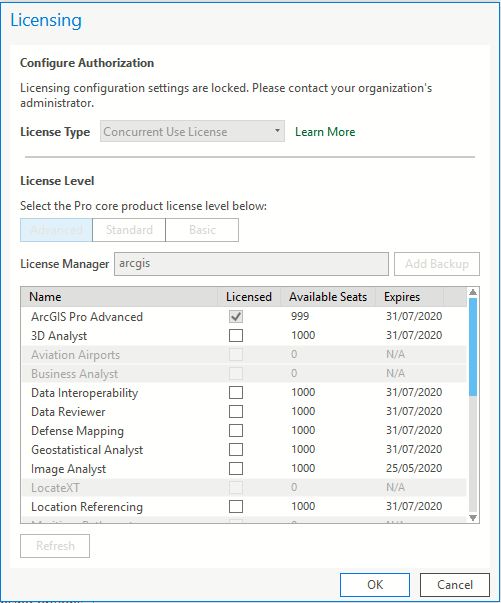Sort by the Name column header
The height and width of the screenshot is (603, 501).
coord(120,297)
